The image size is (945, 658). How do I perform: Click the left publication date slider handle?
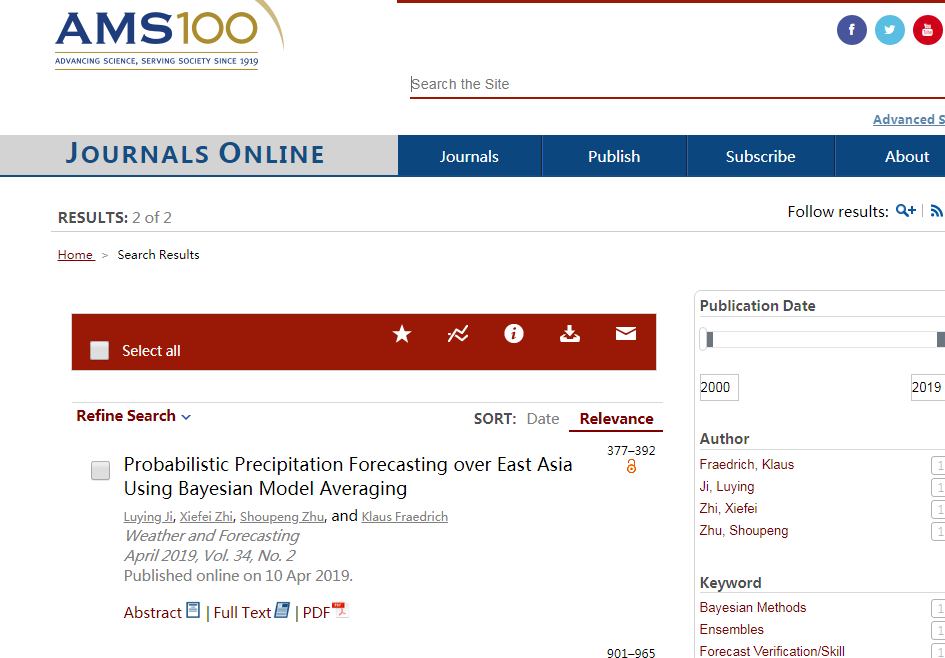tap(708, 340)
